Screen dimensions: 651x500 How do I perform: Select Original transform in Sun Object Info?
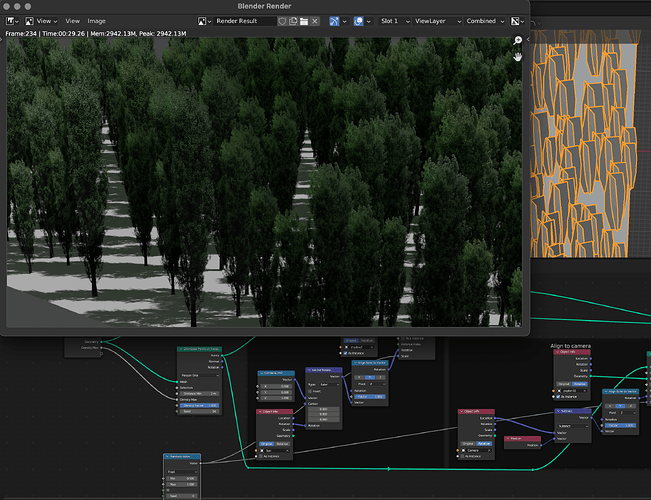pyautogui.click(x=267, y=444)
